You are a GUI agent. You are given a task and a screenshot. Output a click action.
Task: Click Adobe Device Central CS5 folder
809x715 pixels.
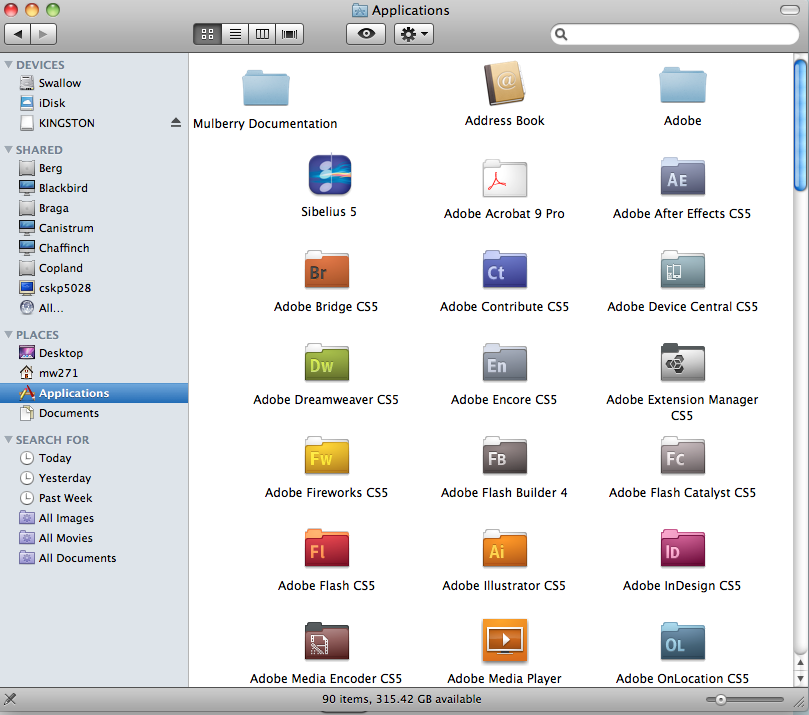coord(683,269)
